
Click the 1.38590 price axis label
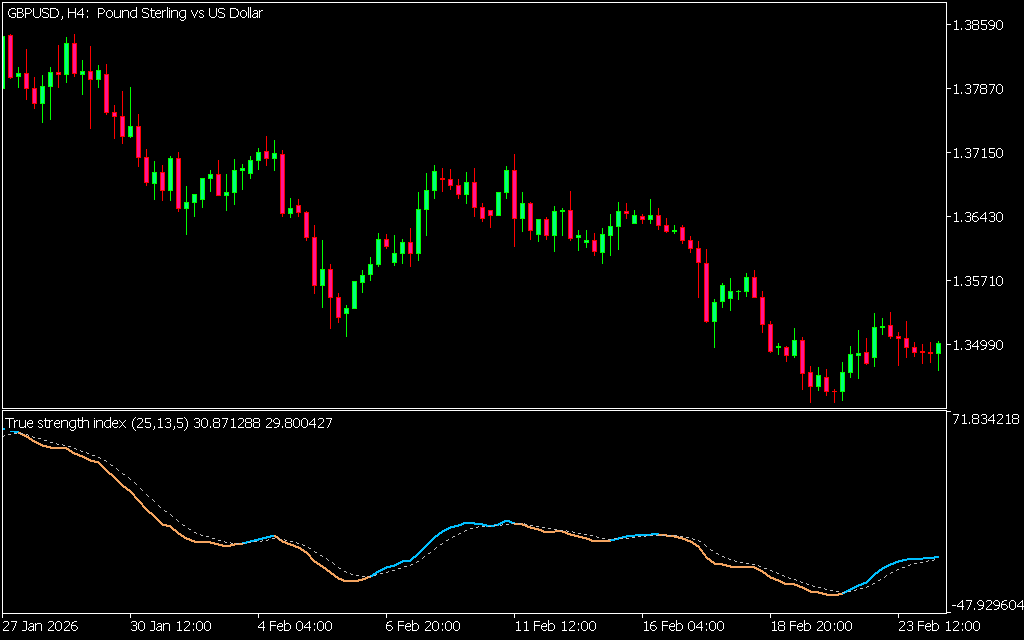coord(979,25)
